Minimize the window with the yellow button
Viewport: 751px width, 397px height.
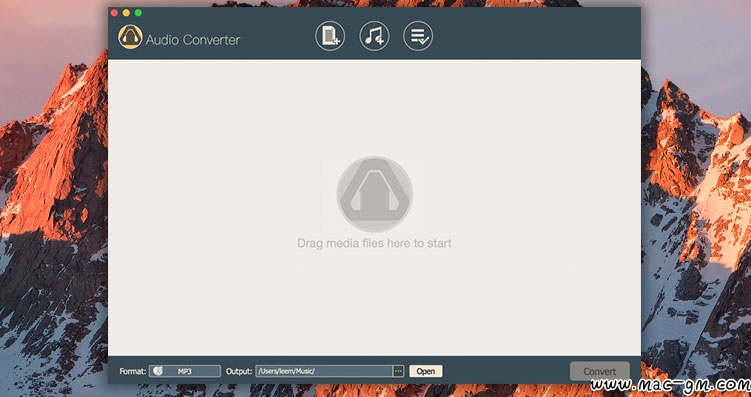click(x=126, y=13)
